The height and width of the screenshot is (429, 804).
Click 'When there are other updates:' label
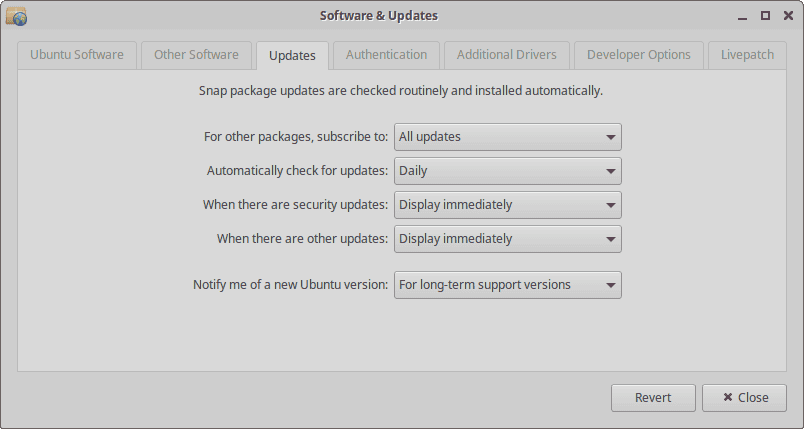pyautogui.click(x=303, y=239)
